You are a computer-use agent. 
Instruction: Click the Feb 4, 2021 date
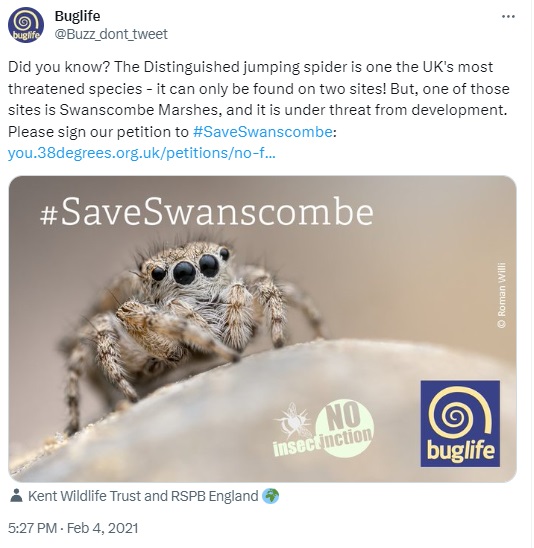(x=102, y=528)
